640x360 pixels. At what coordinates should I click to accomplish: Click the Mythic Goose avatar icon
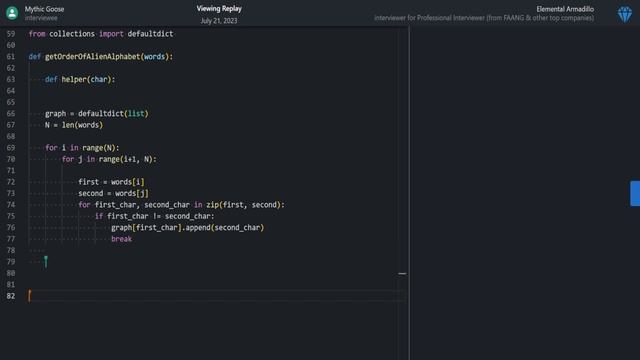12,13
